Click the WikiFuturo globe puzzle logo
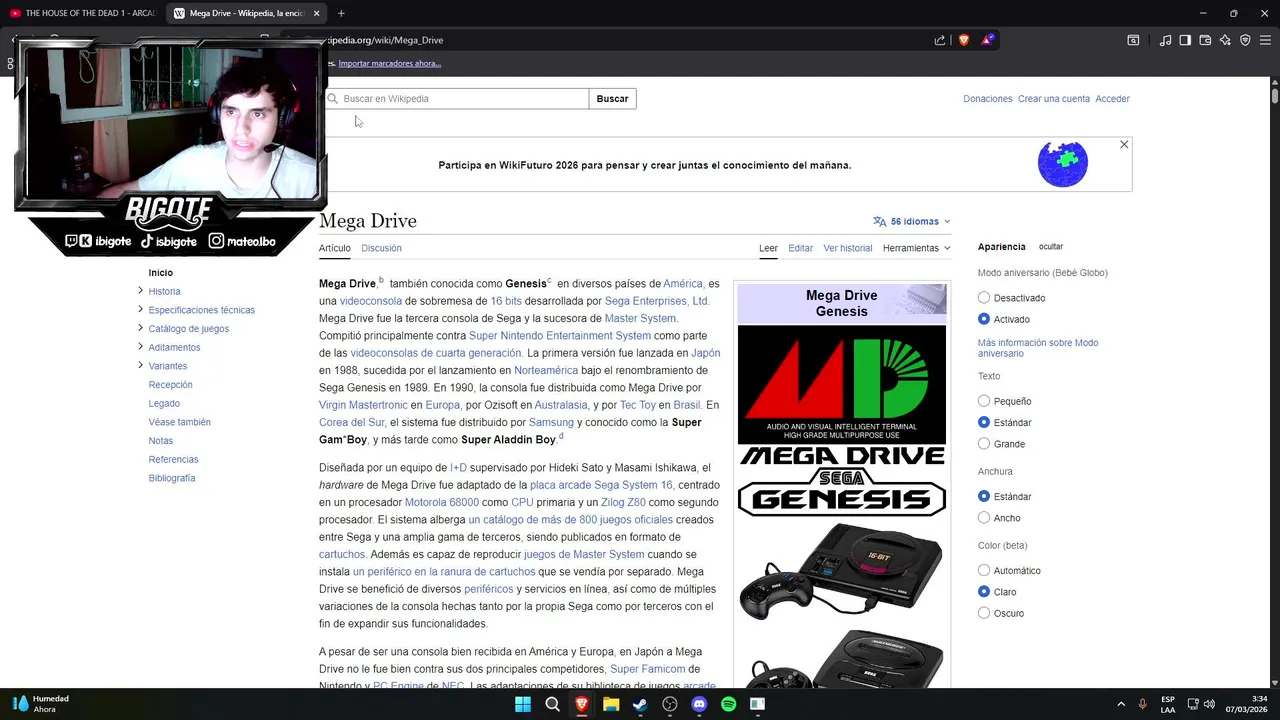Viewport: 1280px width, 720px height. click(x=1062, y=163)
